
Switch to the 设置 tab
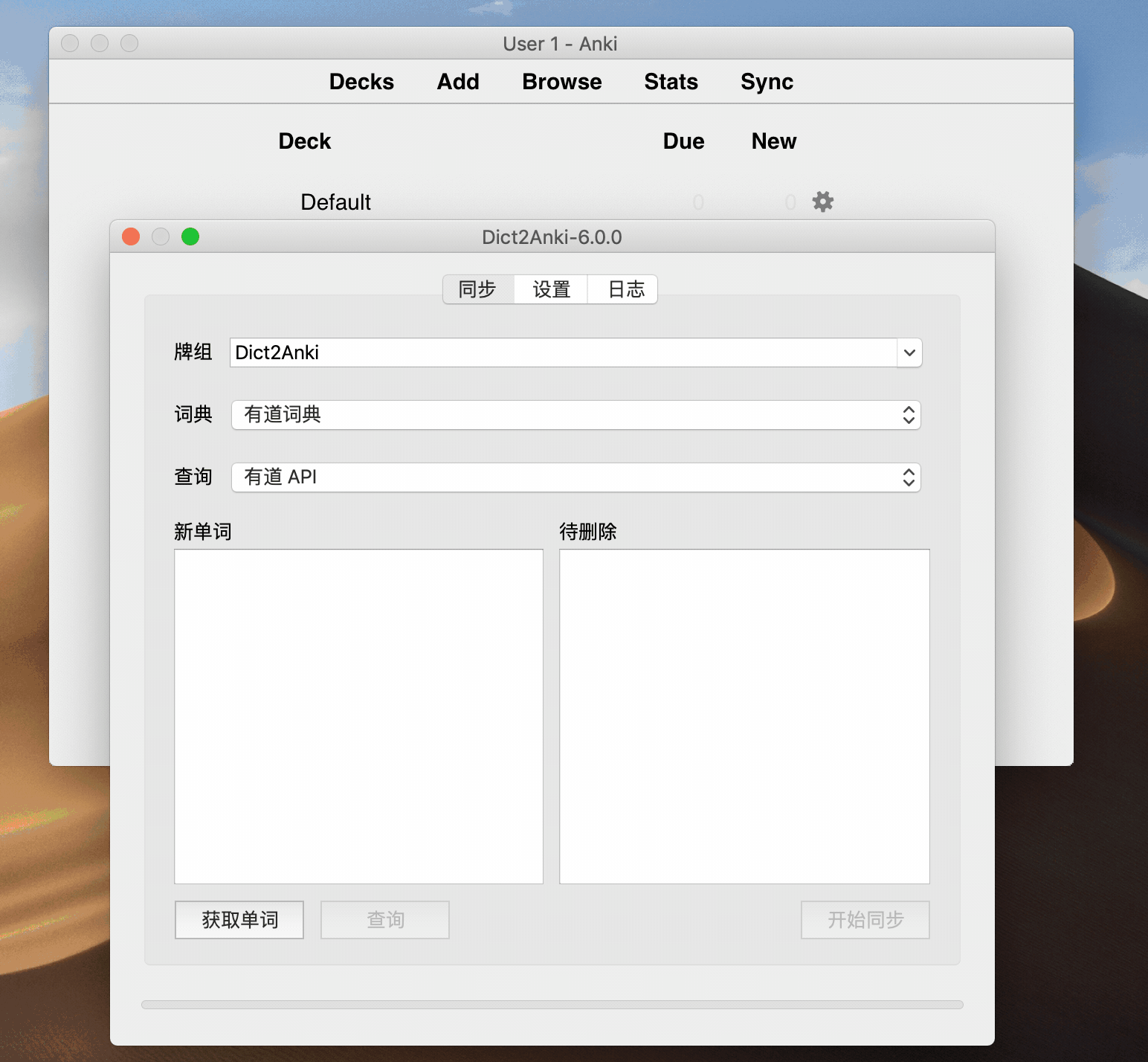550,289
